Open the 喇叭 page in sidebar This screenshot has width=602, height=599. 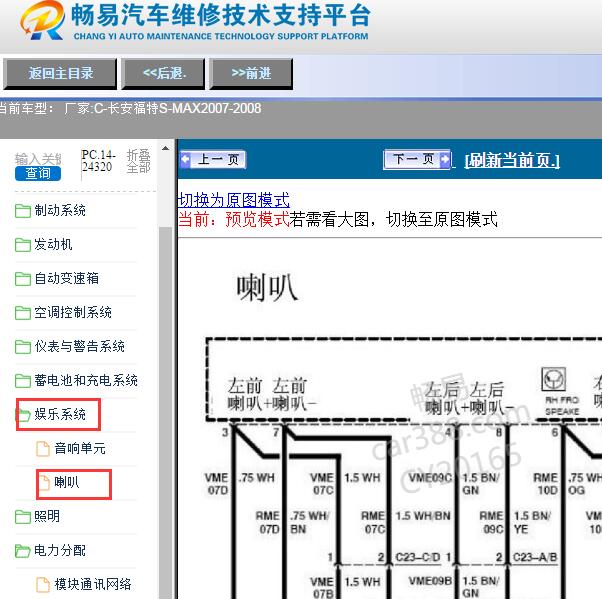(67, 482)
